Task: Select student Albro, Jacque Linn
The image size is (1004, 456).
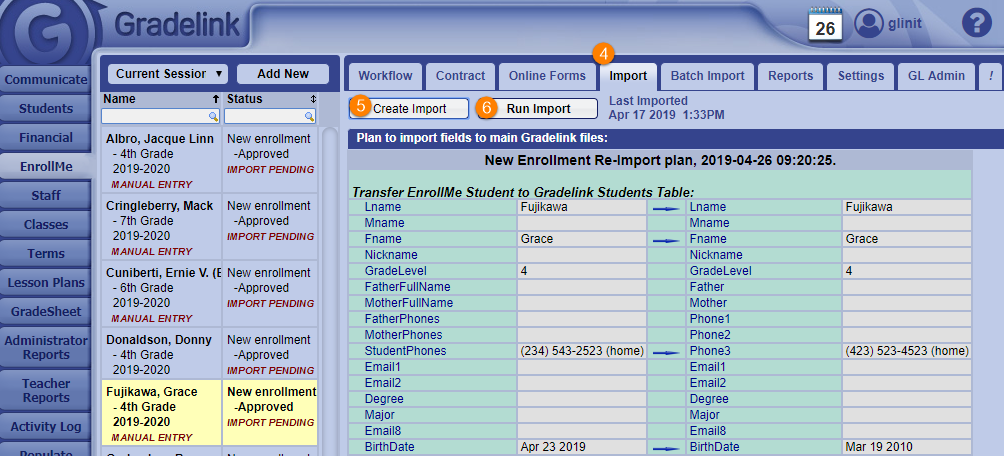Action: coord(161,161)
